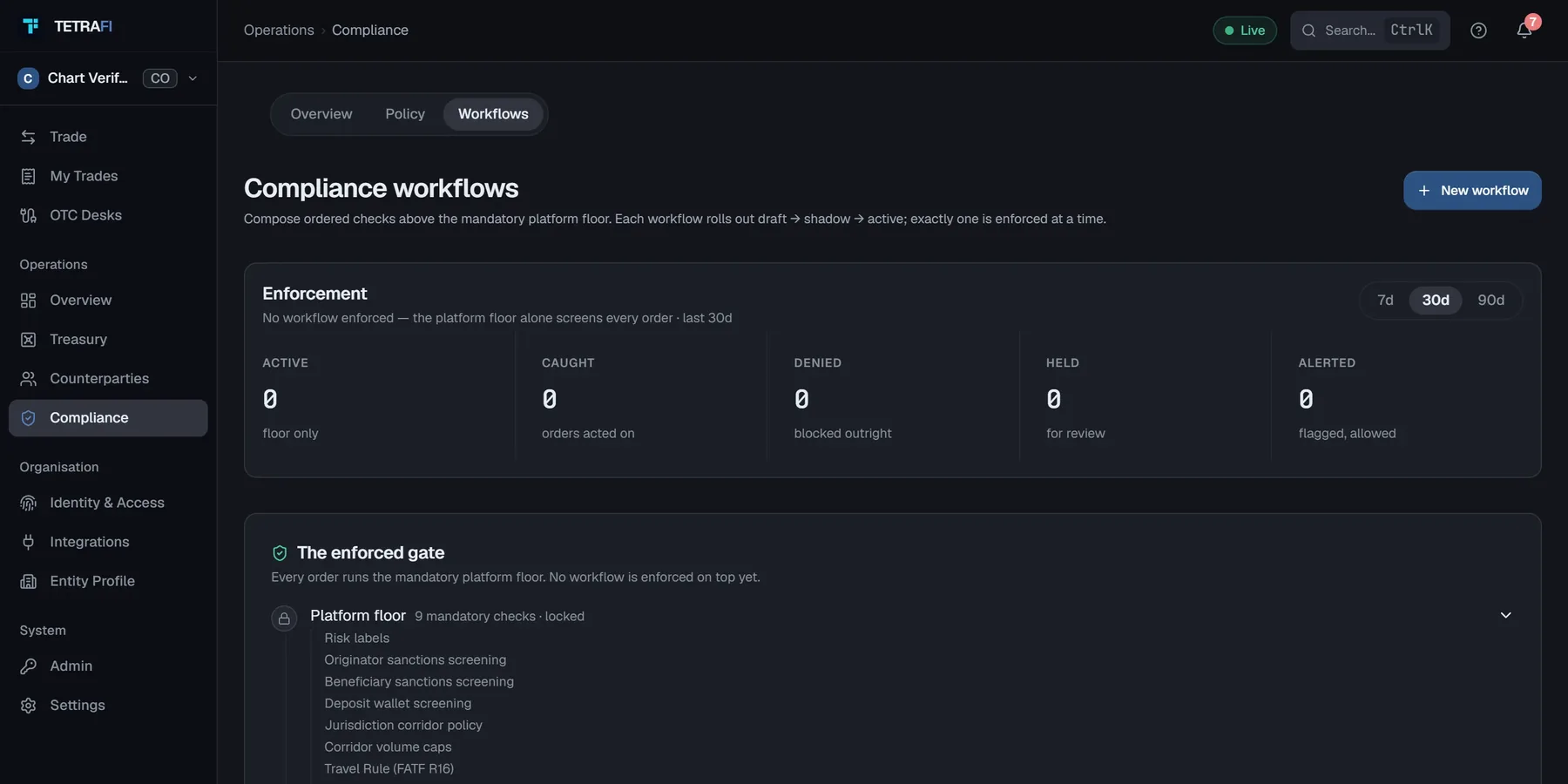Click the Integrations plug icon
Viewport: 1568px width, 784px height.
(x=29, y=542)
